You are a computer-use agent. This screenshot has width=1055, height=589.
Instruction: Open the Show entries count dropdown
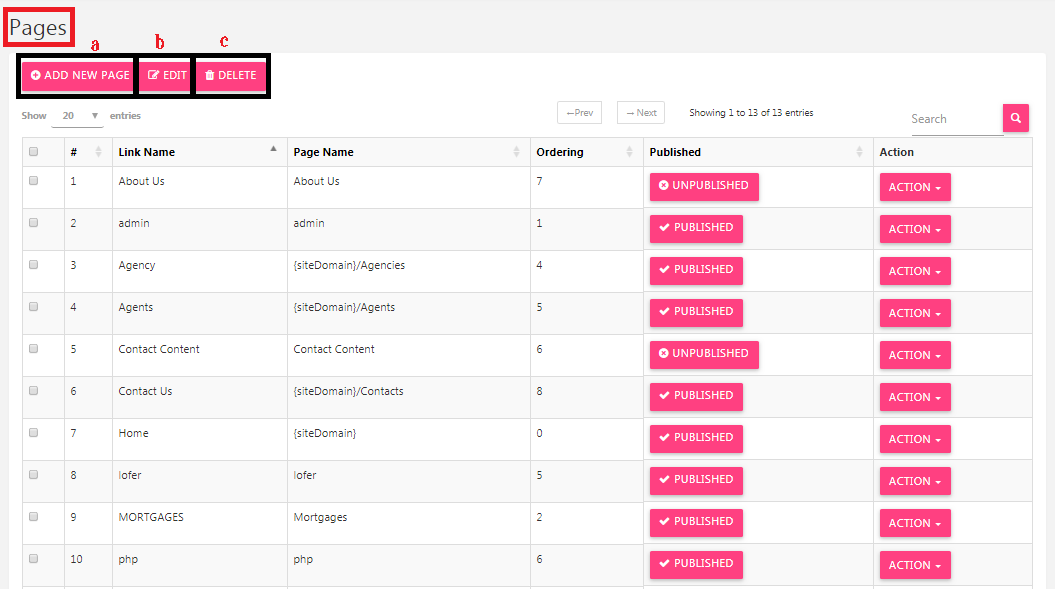(77, 116)
